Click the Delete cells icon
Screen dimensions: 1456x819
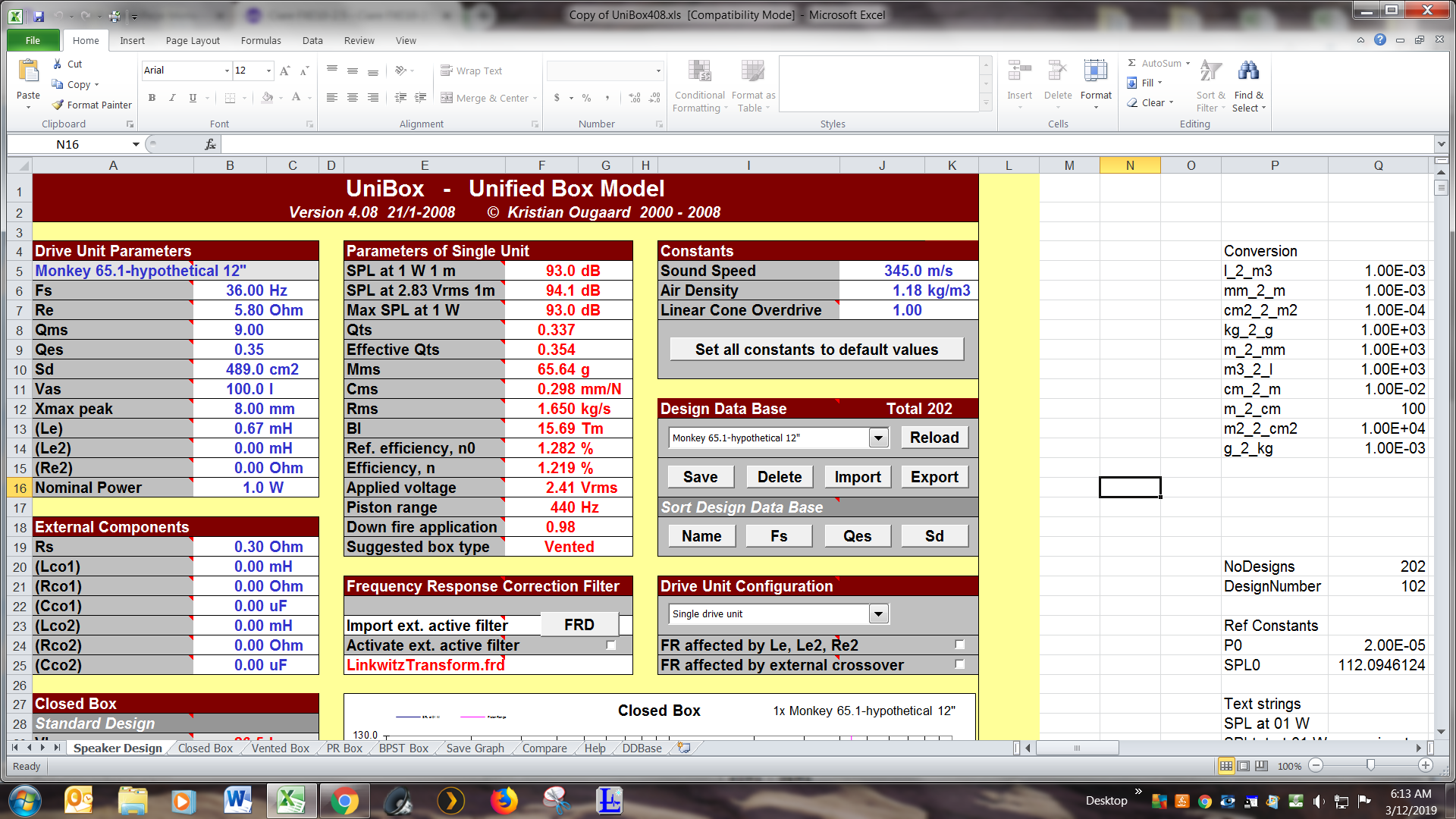1057,72
